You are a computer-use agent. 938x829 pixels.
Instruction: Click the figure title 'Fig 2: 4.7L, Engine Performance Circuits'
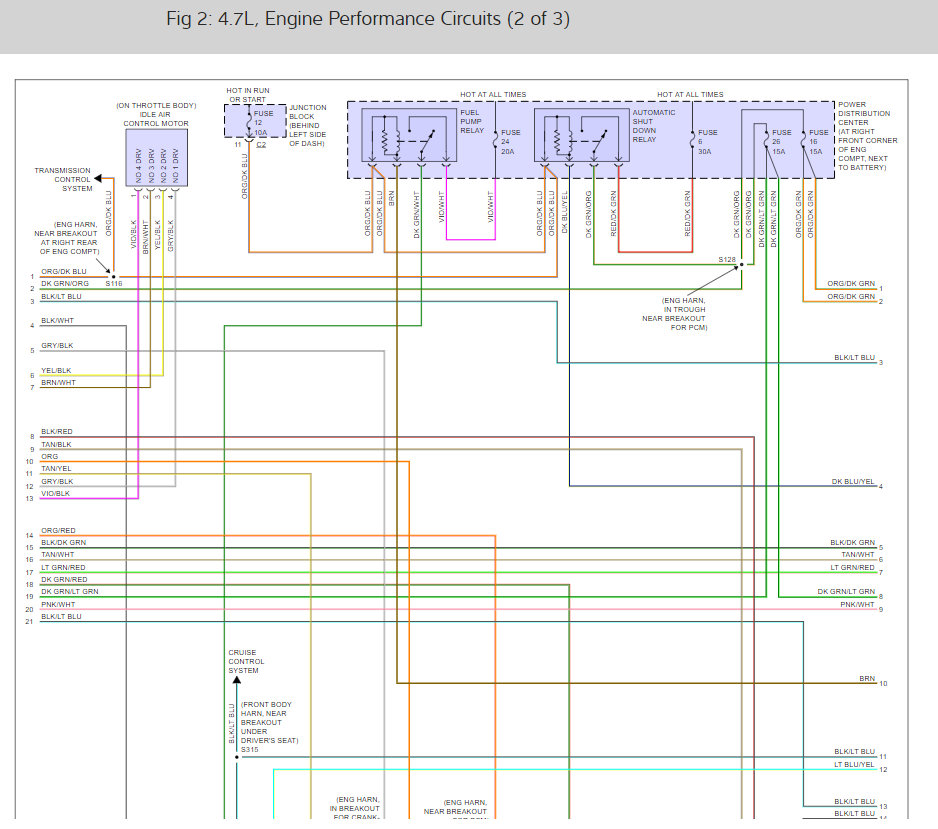click(367, 19)
